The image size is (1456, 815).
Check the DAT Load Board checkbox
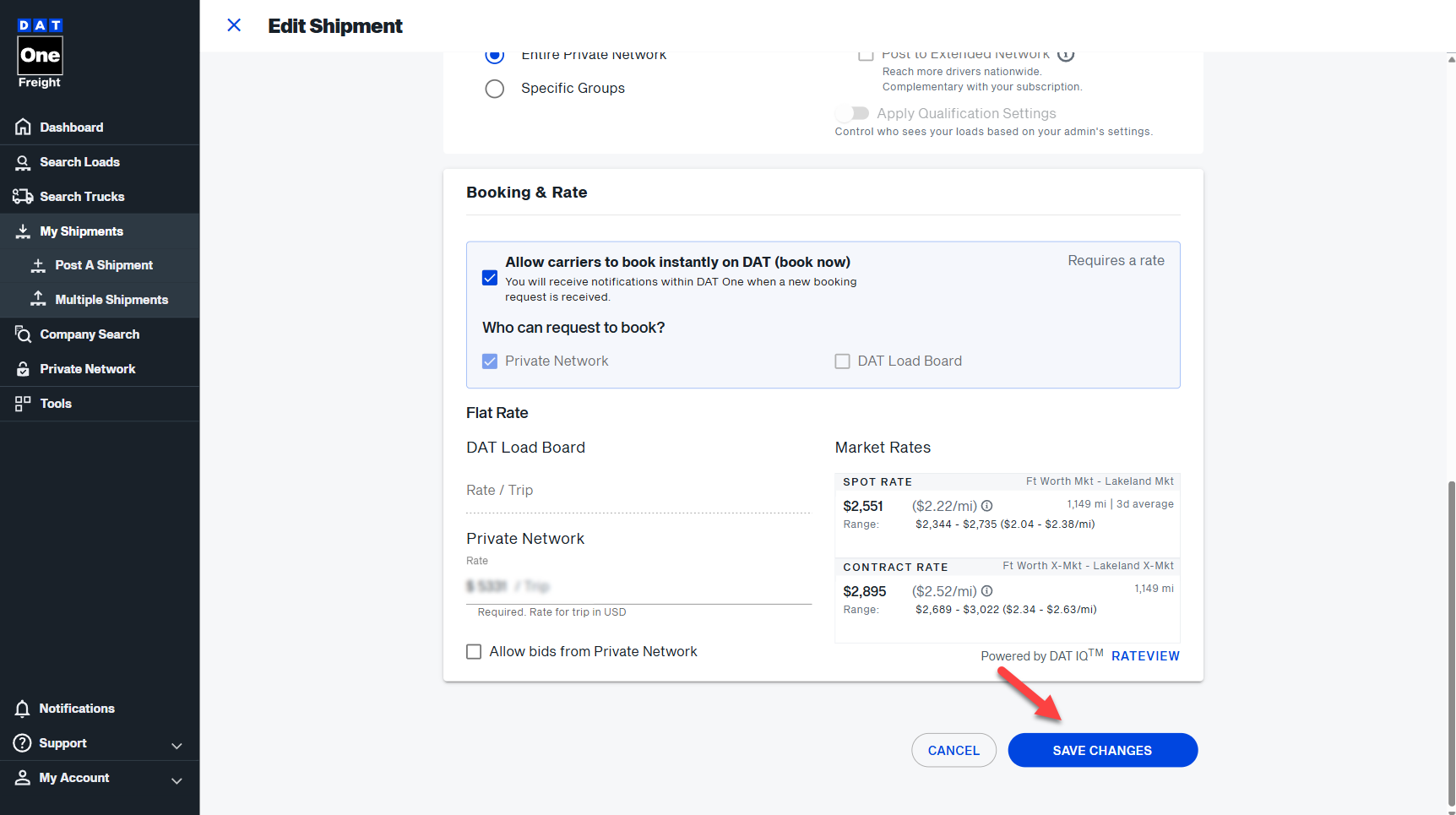(x=842, y=361)
